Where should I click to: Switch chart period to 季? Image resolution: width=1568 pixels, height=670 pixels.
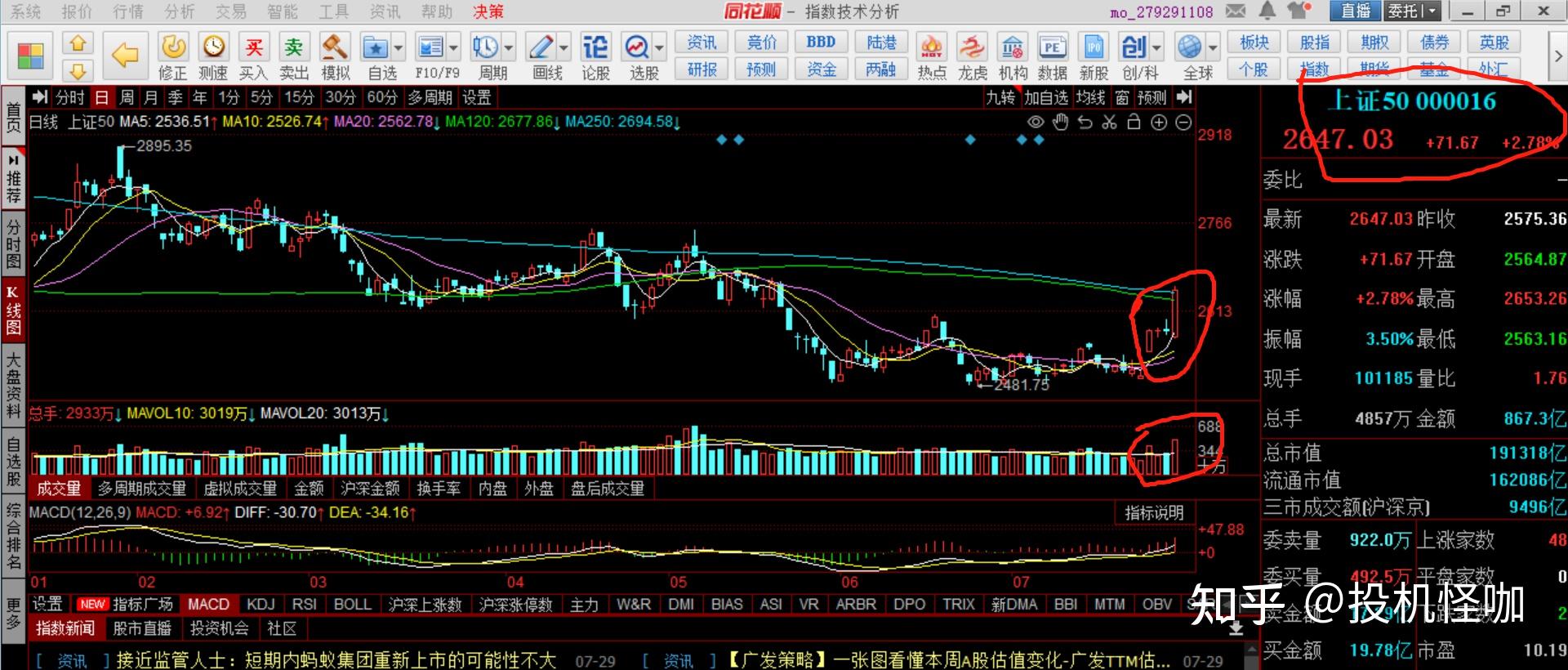[176, 98]
